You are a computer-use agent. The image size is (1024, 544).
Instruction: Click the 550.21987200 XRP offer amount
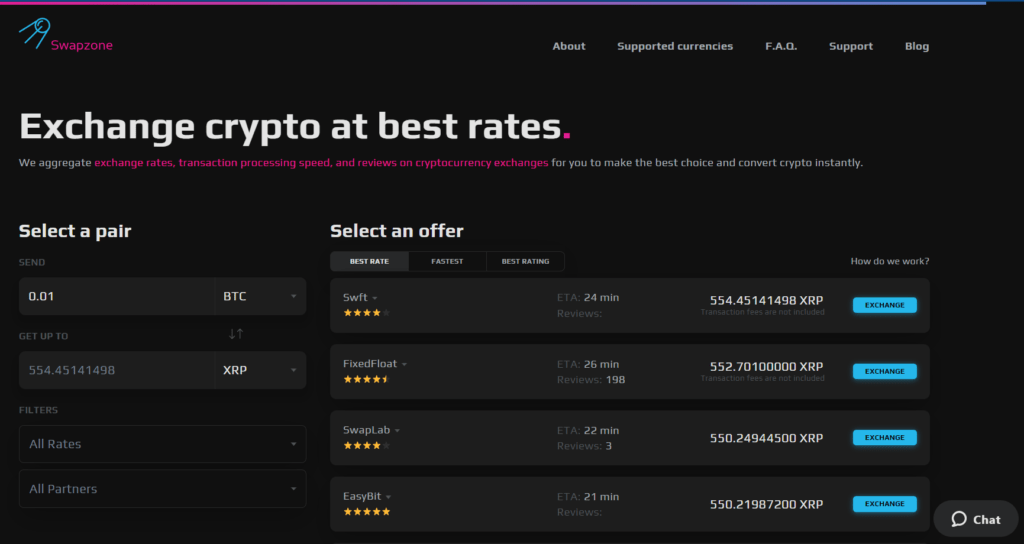coord(766,504)
